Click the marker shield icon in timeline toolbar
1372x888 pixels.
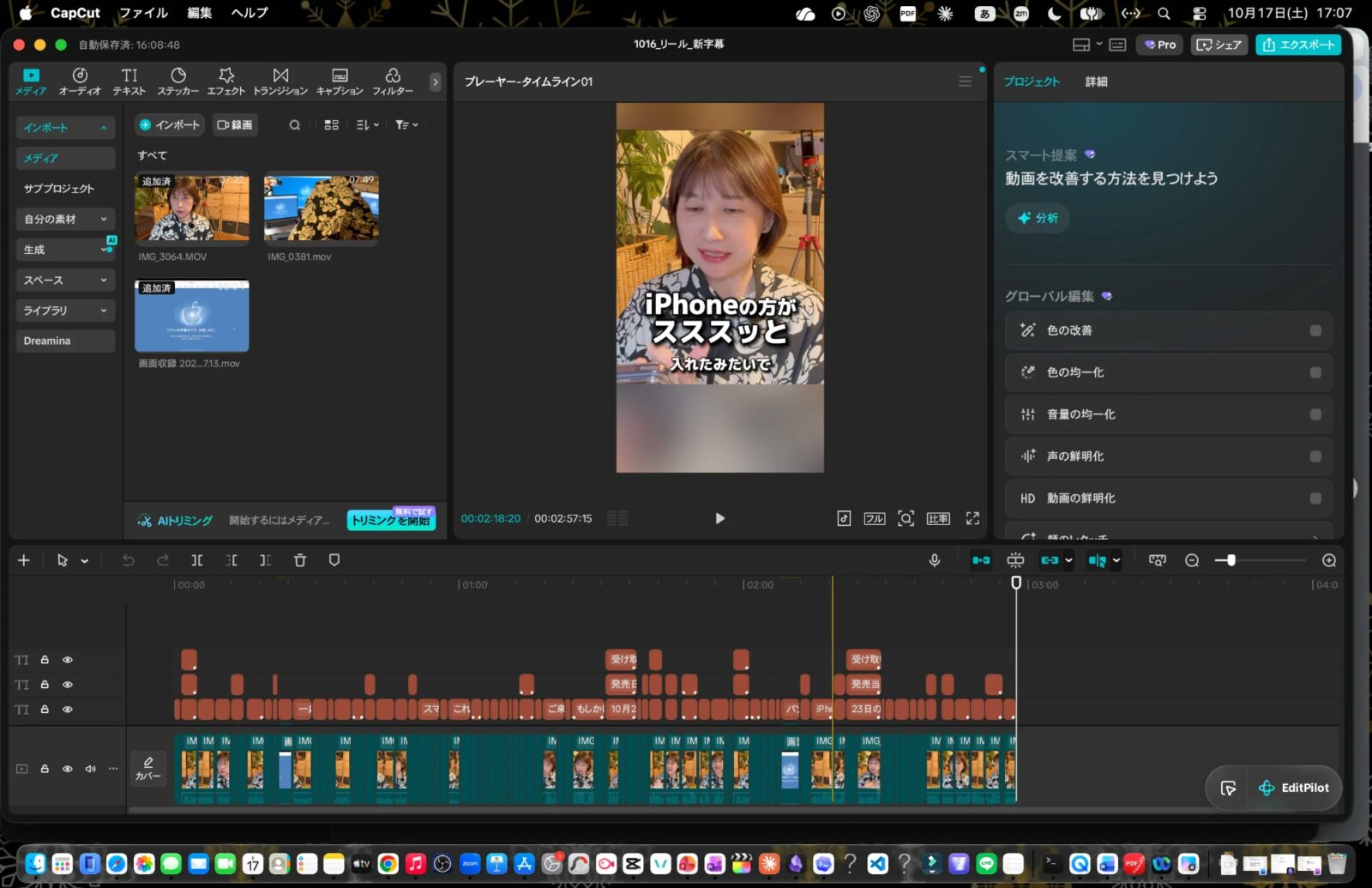coord(334,560)
